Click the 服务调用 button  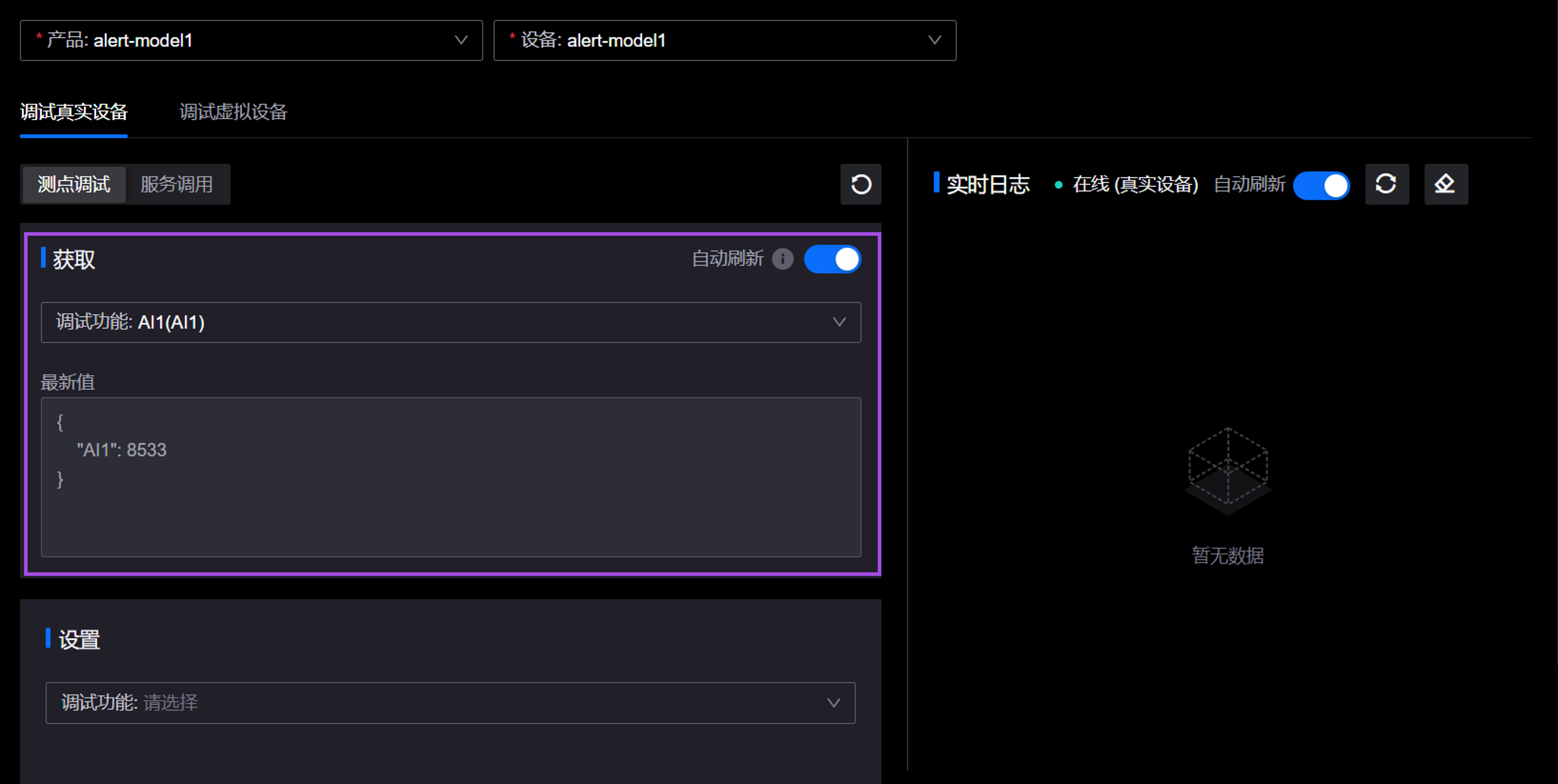[177, 184]
